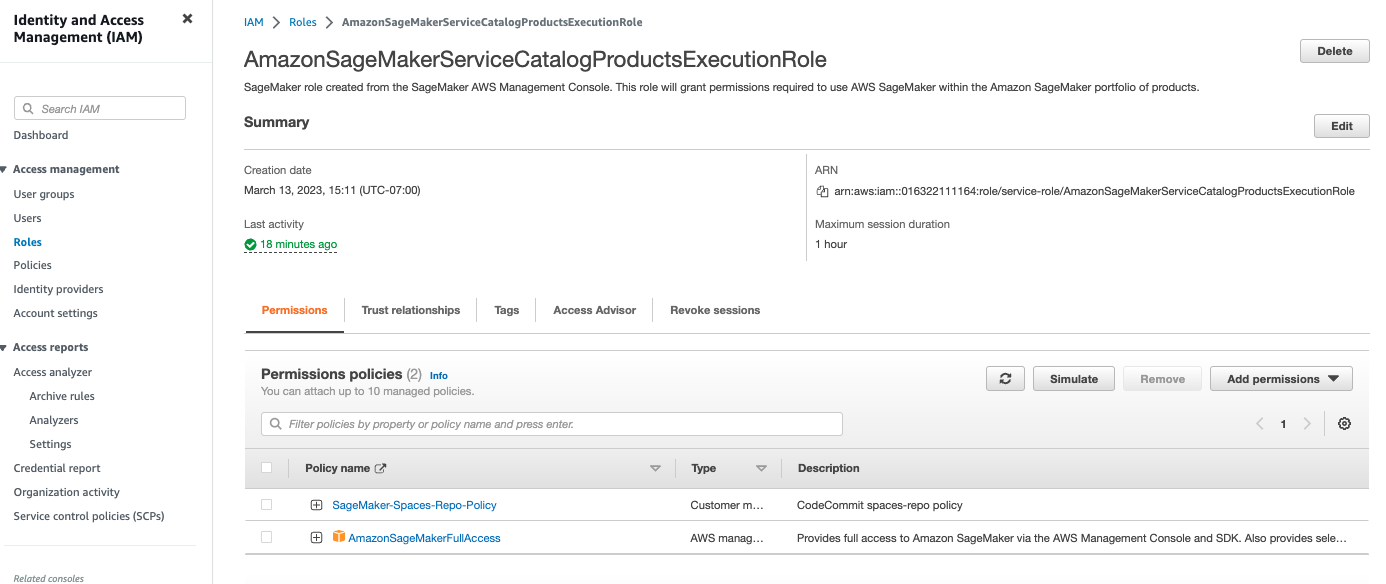Viewport: 1386px width, 584px height.
Task: Click the 'Customer m…' type cell
Action: click(727, 505)
